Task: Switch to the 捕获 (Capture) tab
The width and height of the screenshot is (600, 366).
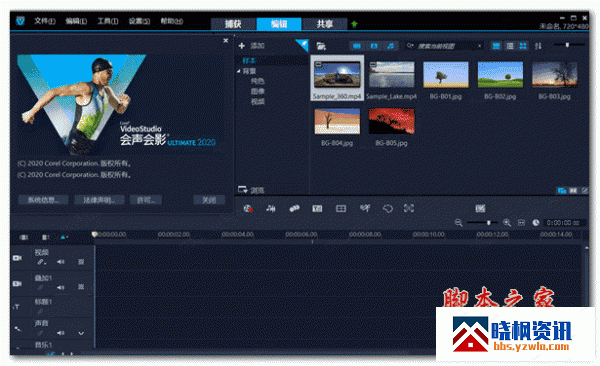Action: 233,24
